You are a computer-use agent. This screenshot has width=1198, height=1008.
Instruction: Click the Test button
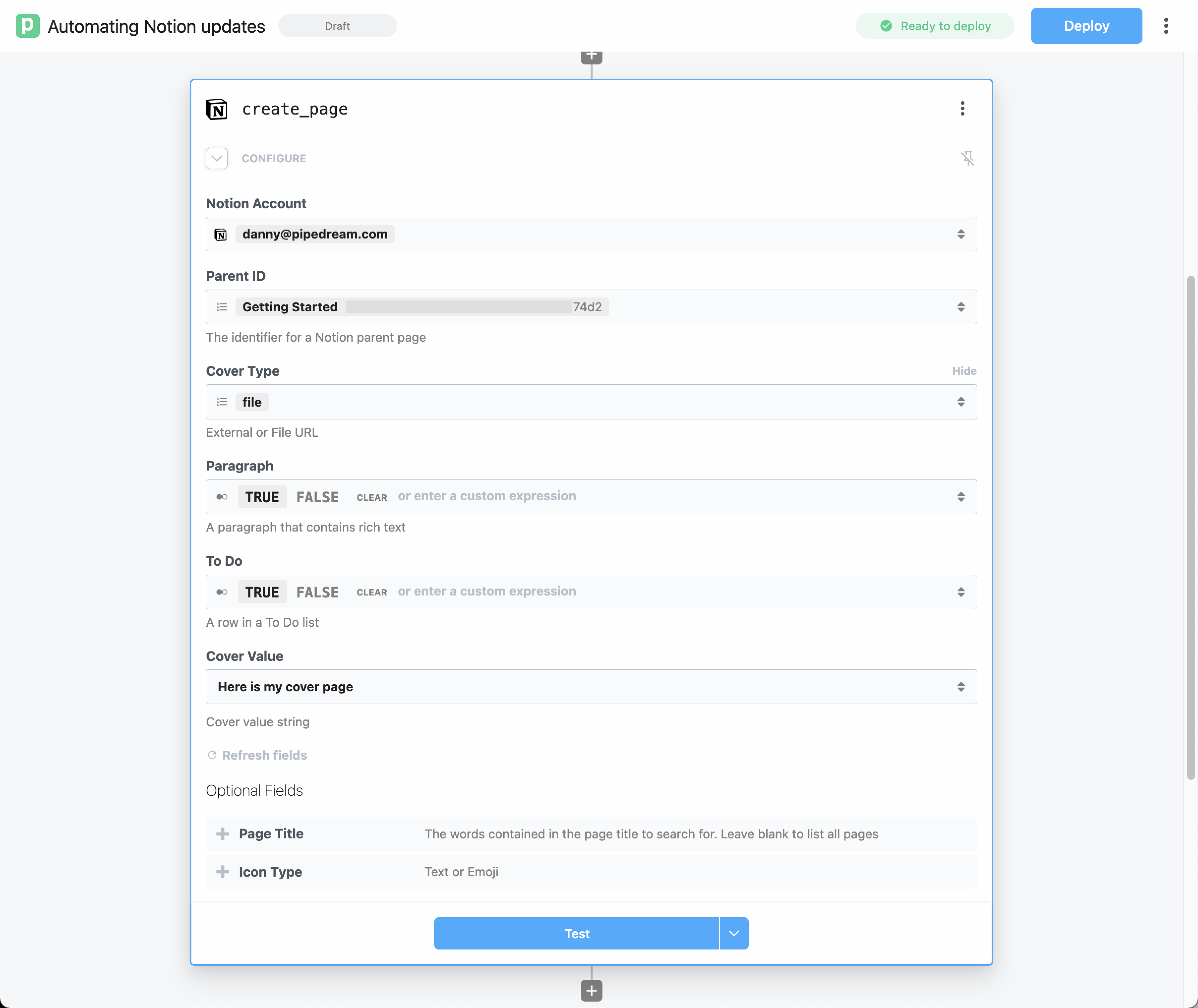point(577,933)
